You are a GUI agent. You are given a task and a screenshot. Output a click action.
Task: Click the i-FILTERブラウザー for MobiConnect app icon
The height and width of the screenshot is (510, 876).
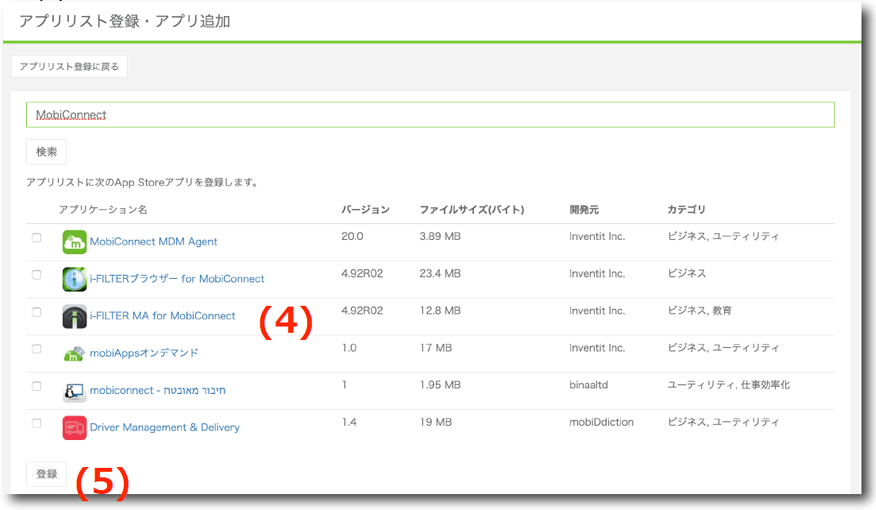point(74,279)
